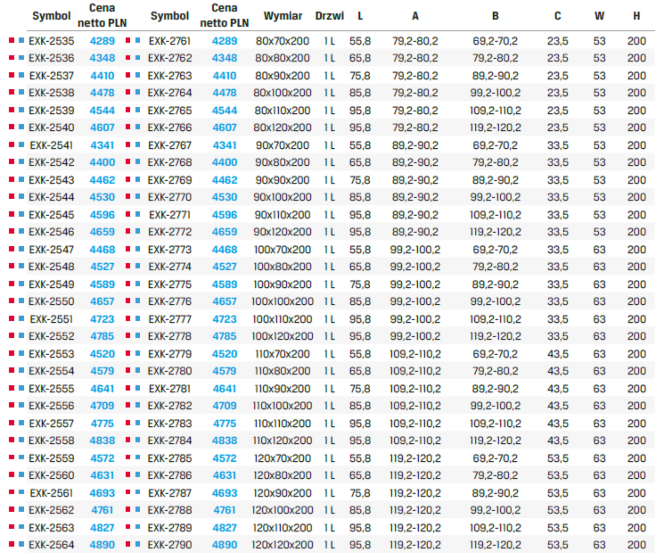
Task: Click the blue square beside EXK-2786
Action: point(138,475)
